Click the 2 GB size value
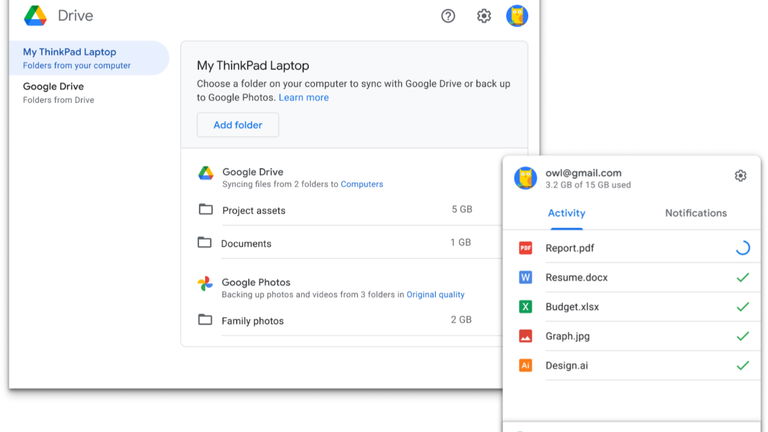Viewport: 768px width, 432px height. (x=461, y=320)
